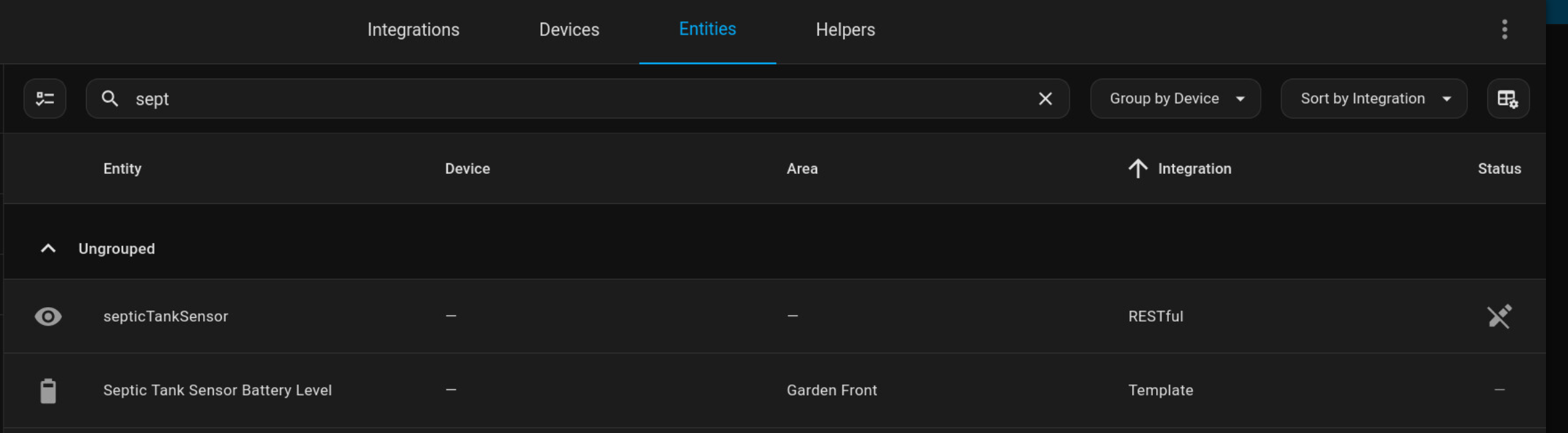Screen dimensions: 1568x433
Task: Open the Helpers tab
Action: [844, 29]
